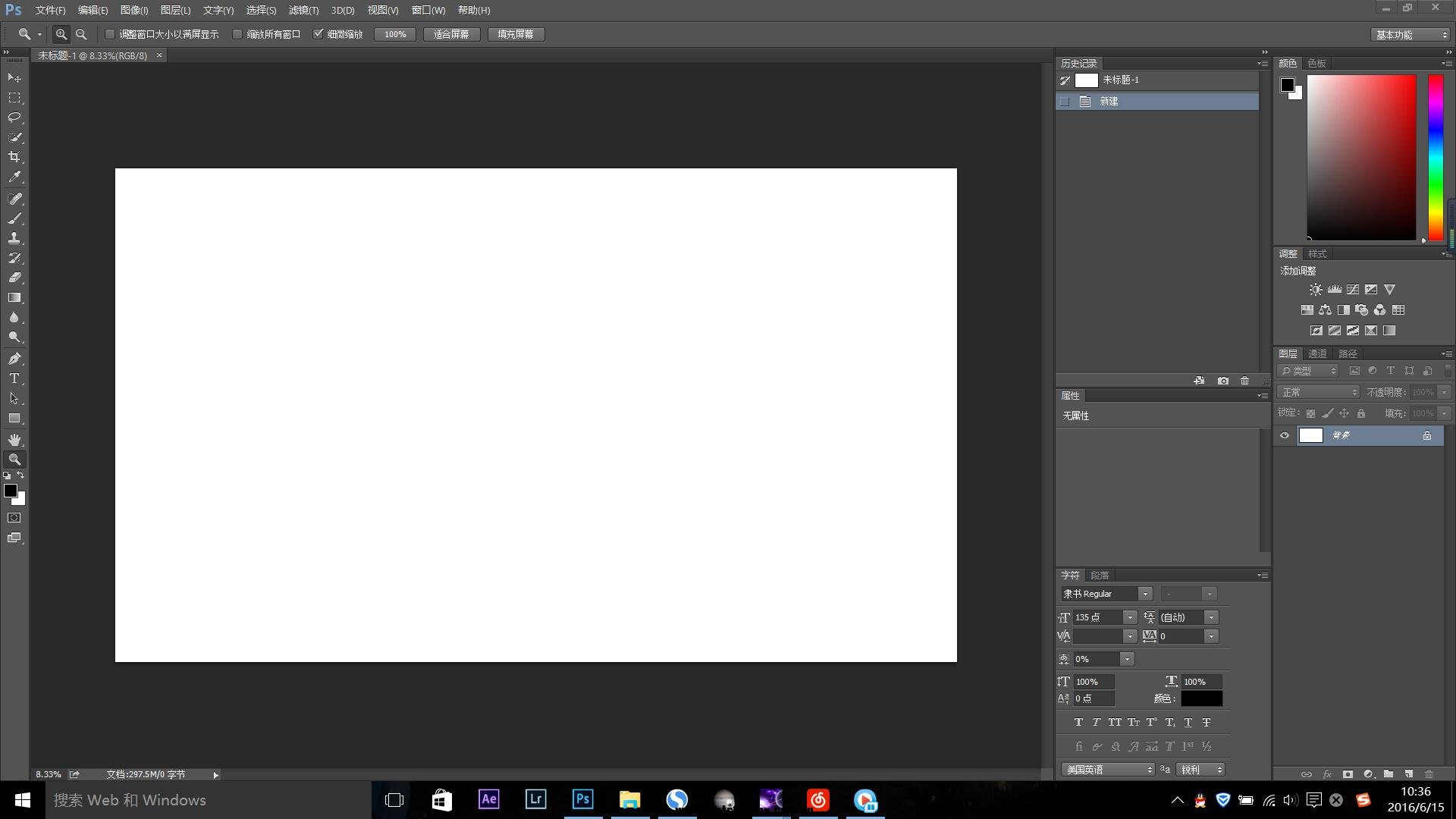Click the Fit Screen button

coord(451,34)
